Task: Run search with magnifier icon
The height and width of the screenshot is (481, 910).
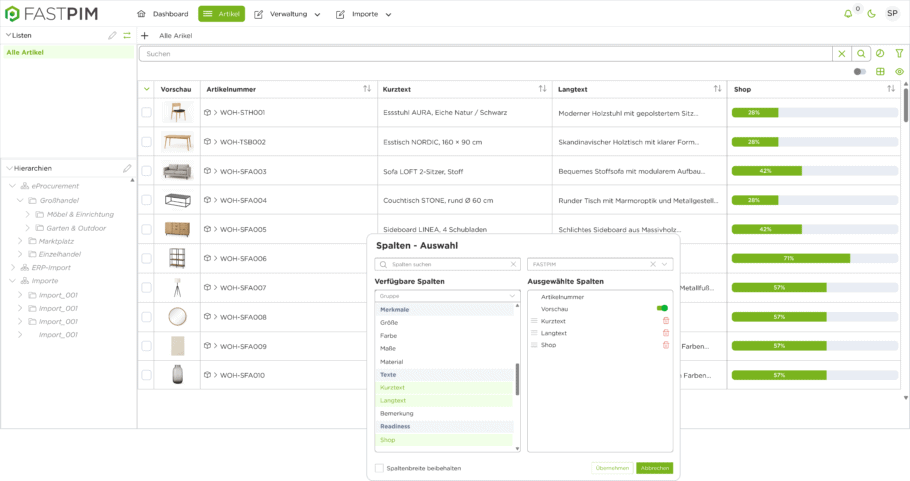Action: [861, 54]
